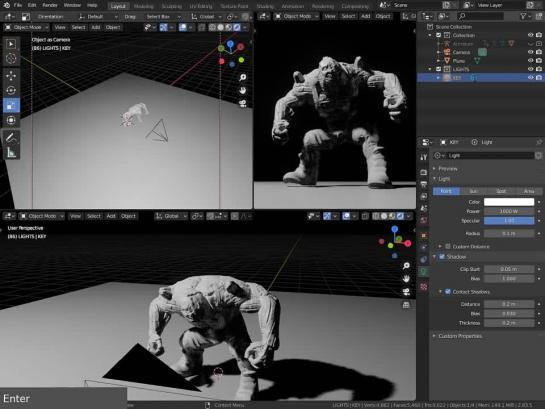Select the Point light type button
The image size is (545, 409).
point(446,191)
